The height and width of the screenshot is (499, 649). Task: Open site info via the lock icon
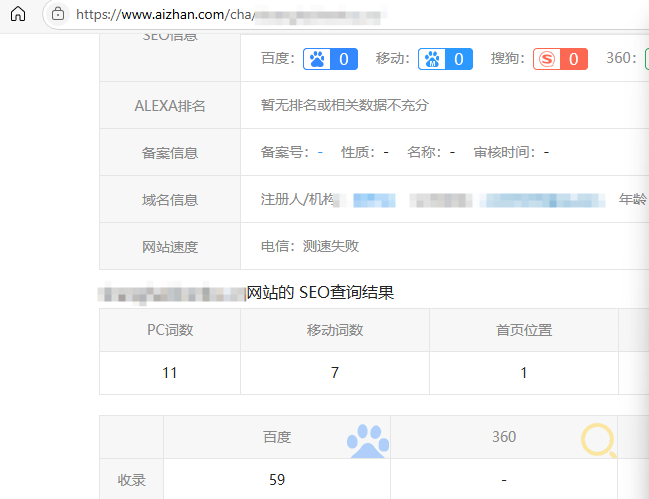pos(58,14)
